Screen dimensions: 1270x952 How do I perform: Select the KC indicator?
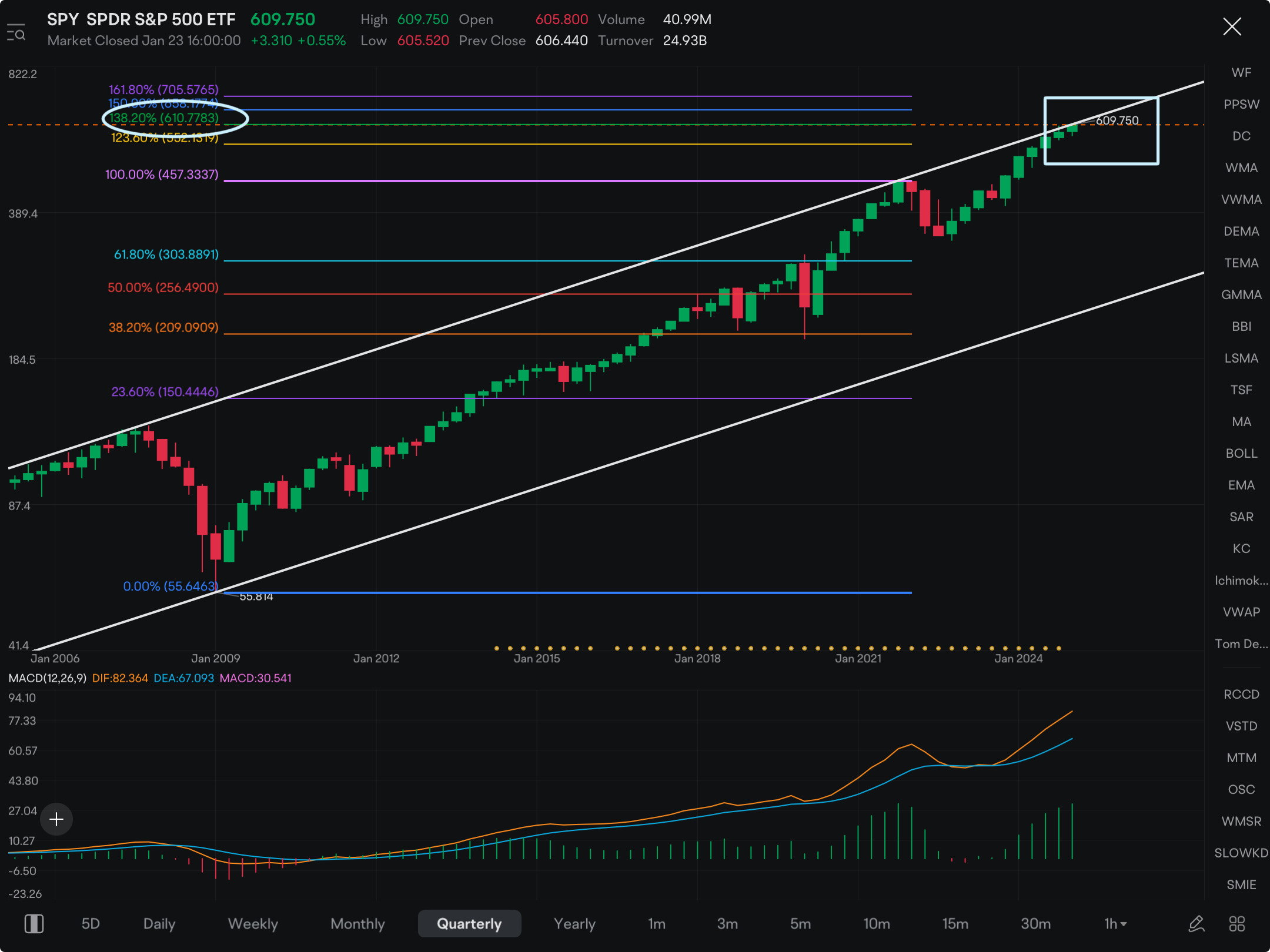pyautogui.click(x=1241, y=549)
